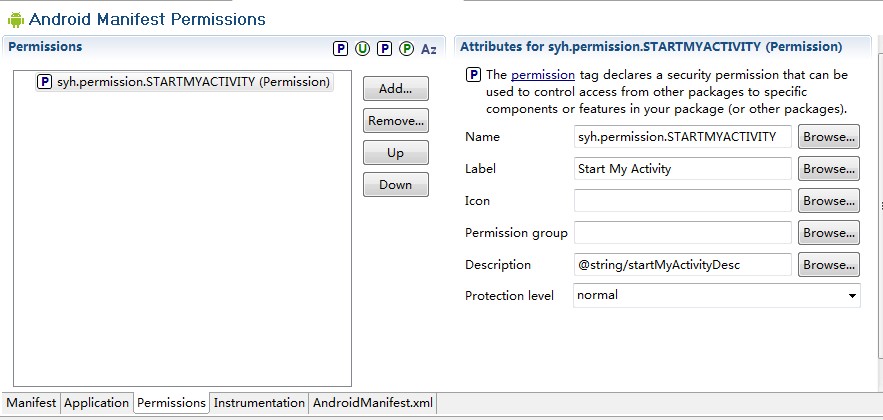Open the Protection level dropdown
The height and width of the screenshot is (420, 883).
(852, 296)
